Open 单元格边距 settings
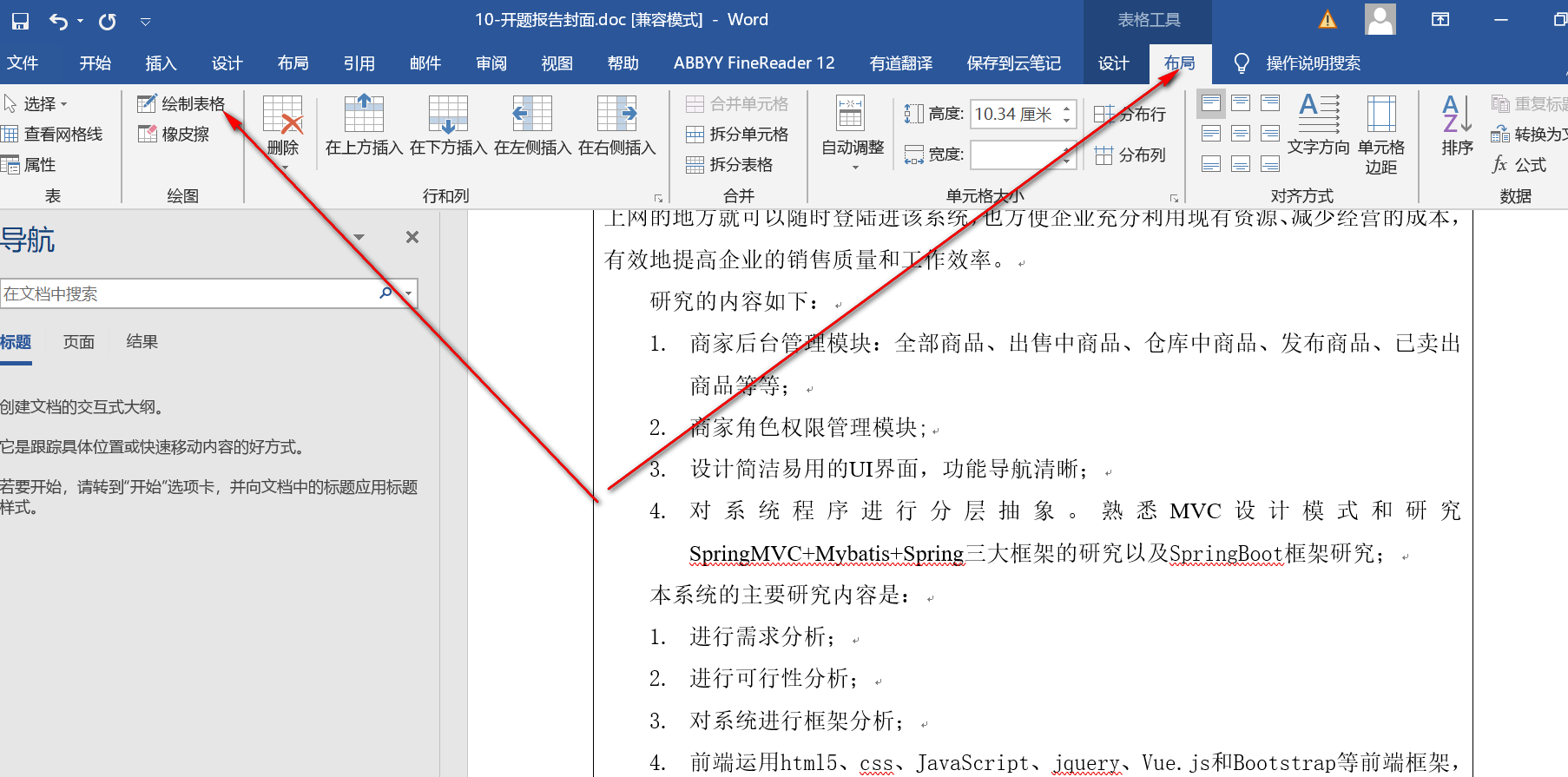Screen dimensions: 1568x777 coord(1381,134)
